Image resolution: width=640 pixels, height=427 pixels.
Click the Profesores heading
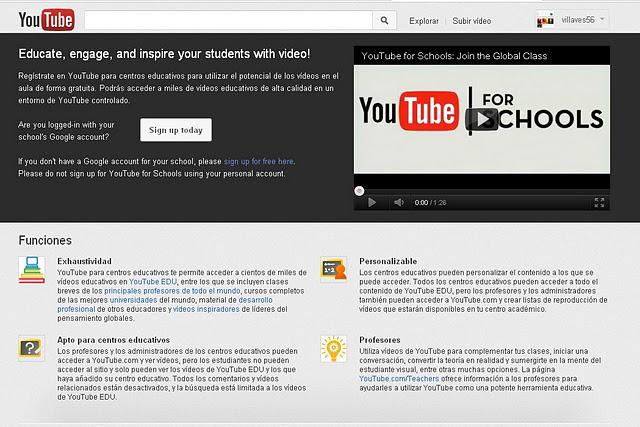[x=380, y=340]
